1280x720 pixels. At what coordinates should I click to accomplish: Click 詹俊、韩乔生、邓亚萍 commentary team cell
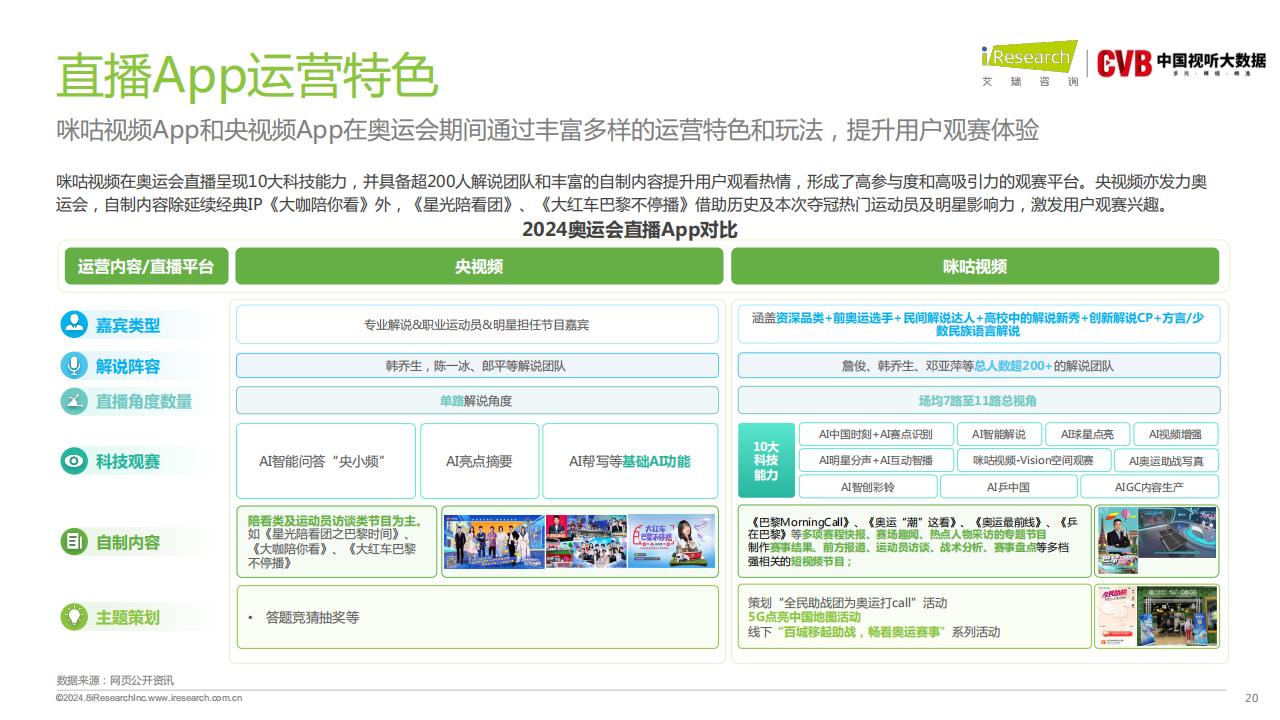pyautogui.click(x=978, y=366)
